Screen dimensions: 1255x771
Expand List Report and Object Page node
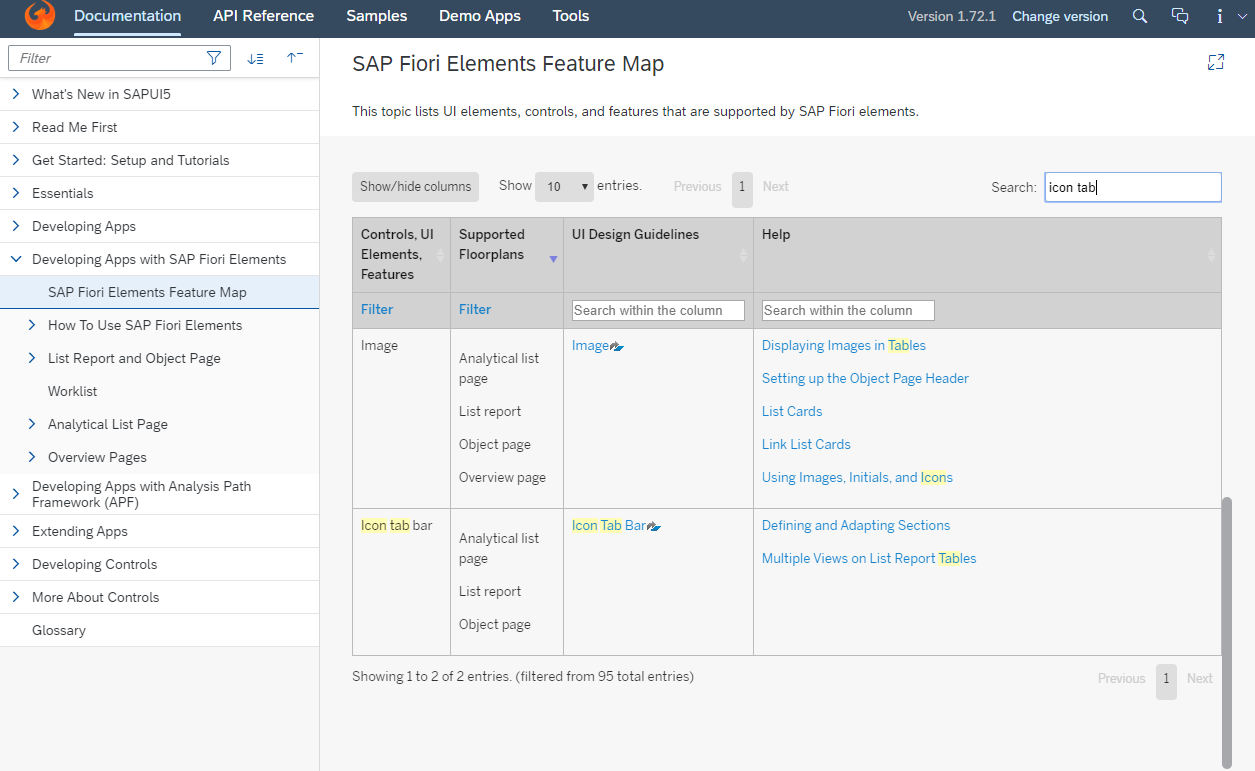[x=32, y=358]
